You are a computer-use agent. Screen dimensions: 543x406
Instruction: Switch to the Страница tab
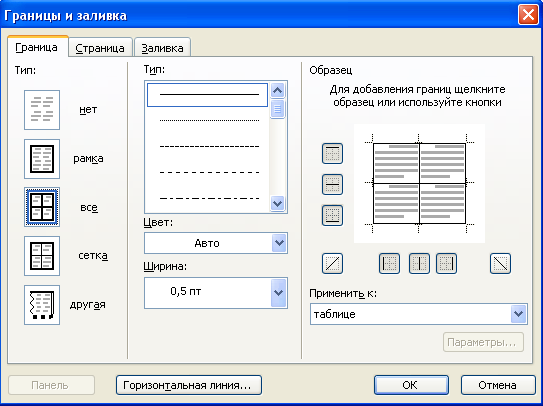point(100,48)
